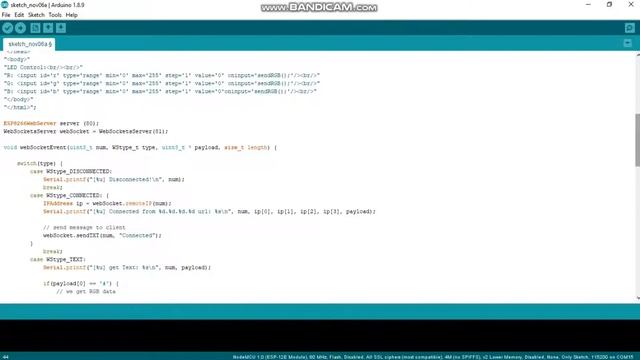Viewport: 640px width, 360px height.
Task: Click the case WStype_DISCONNECTED line
Action: 71,171
